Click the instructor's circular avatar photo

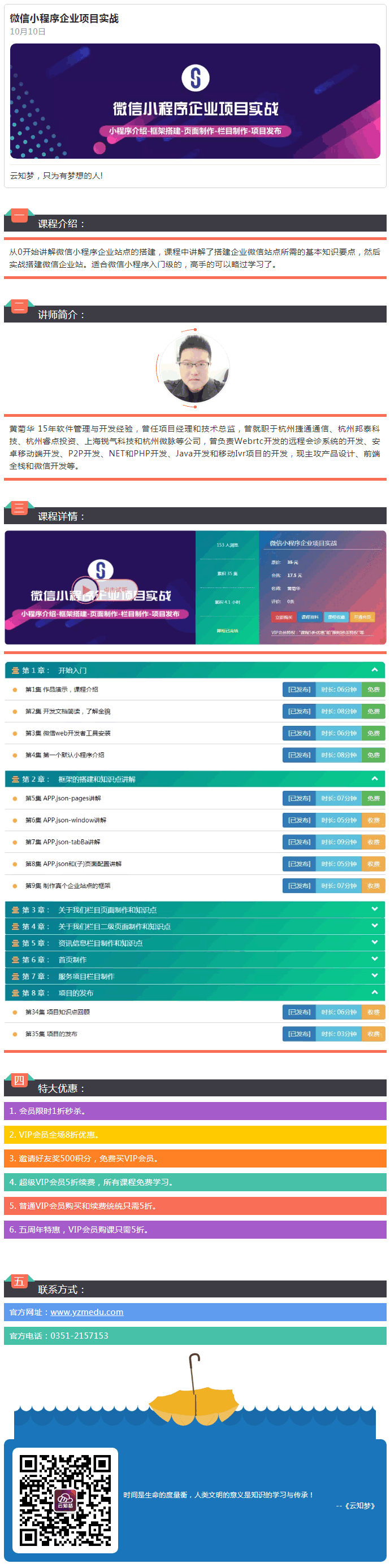point(195,368)
